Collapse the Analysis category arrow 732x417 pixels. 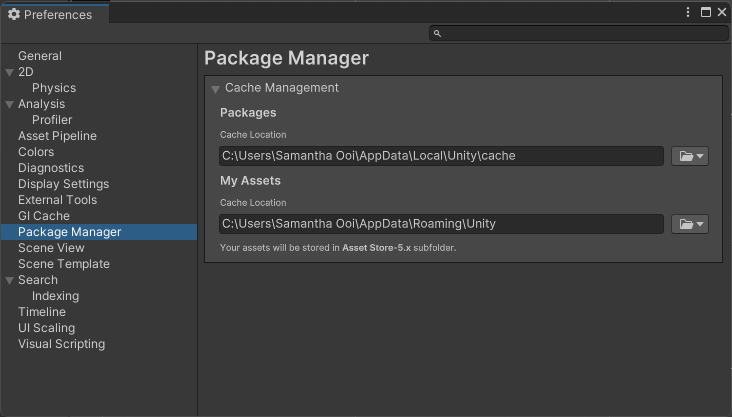(x=9, y=105)
